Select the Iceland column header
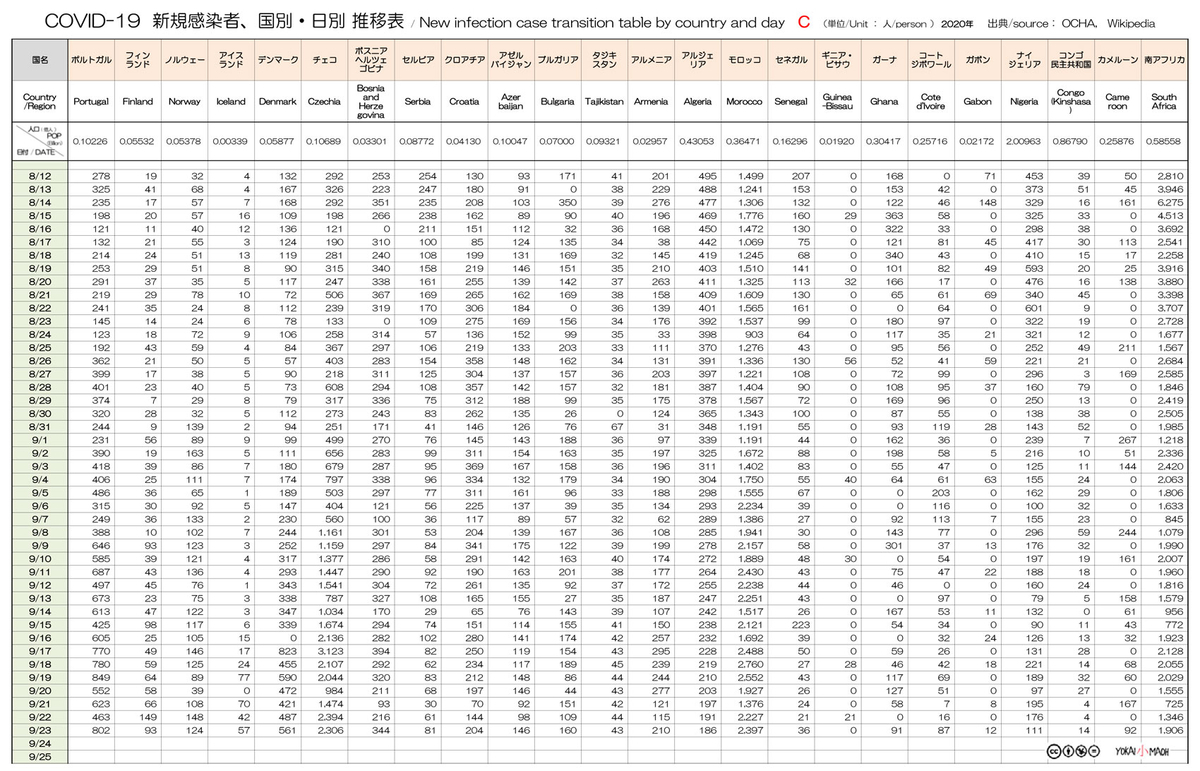1200x771 pixels. (x=231, y=102)
